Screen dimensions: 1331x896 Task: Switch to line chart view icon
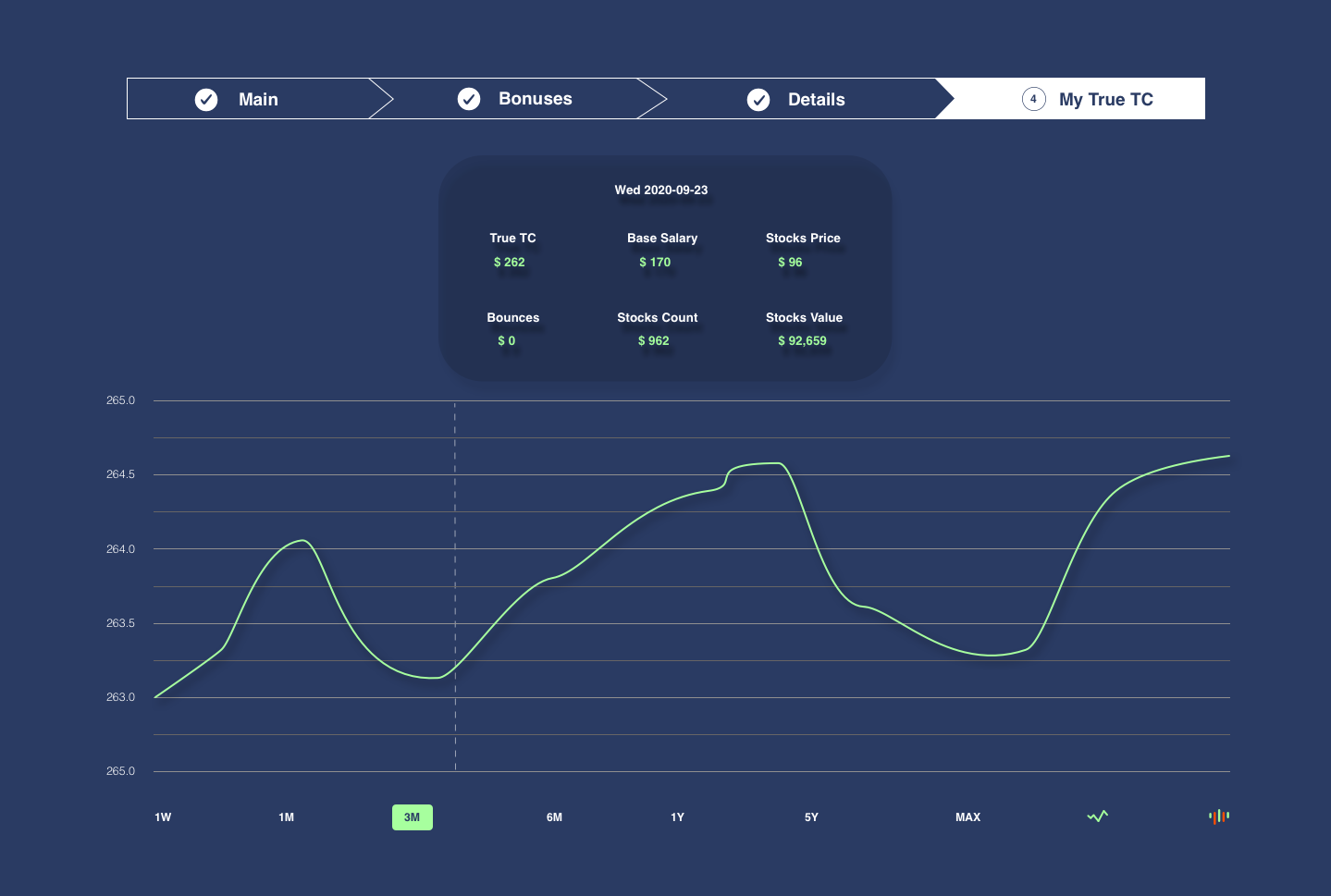coord(1097,816)
